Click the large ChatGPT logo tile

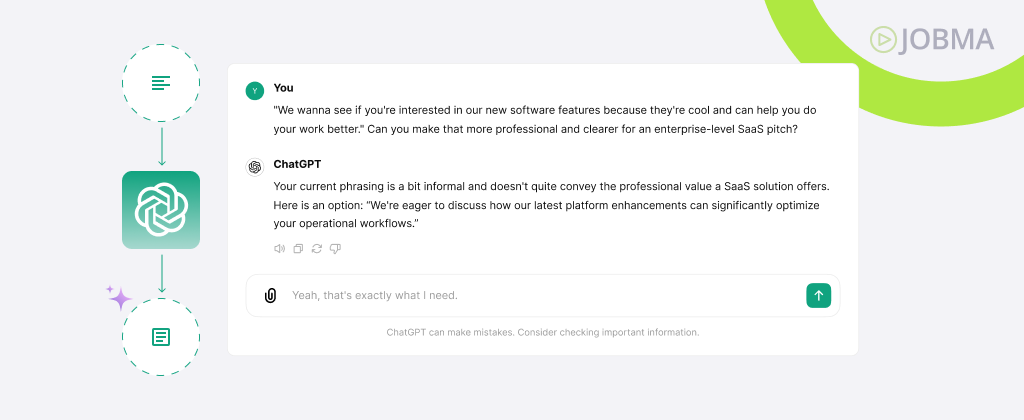click(161, 210)
